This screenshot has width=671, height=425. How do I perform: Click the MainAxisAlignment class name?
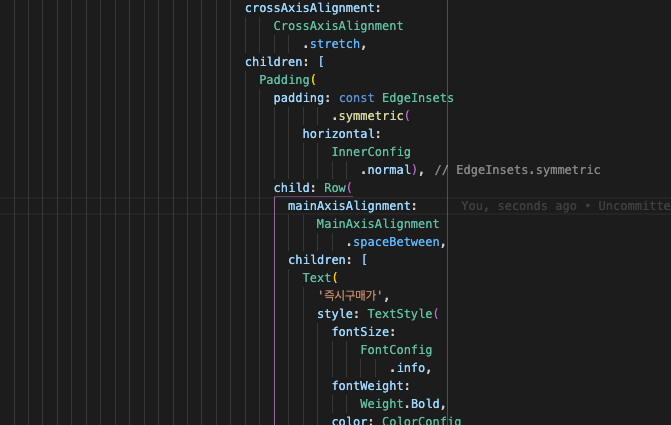(x=378, y=223)
